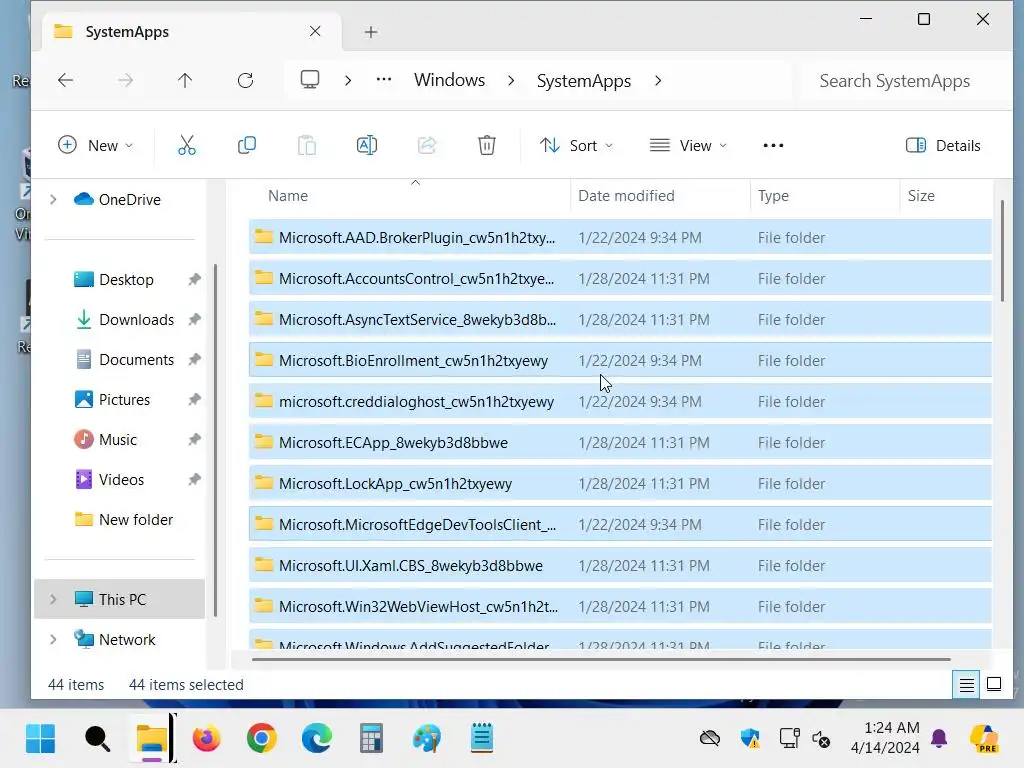Open Paint from the taskbar
This screenshot has height=768, width=1024.
pyautogui.click(x=426, y=739)
